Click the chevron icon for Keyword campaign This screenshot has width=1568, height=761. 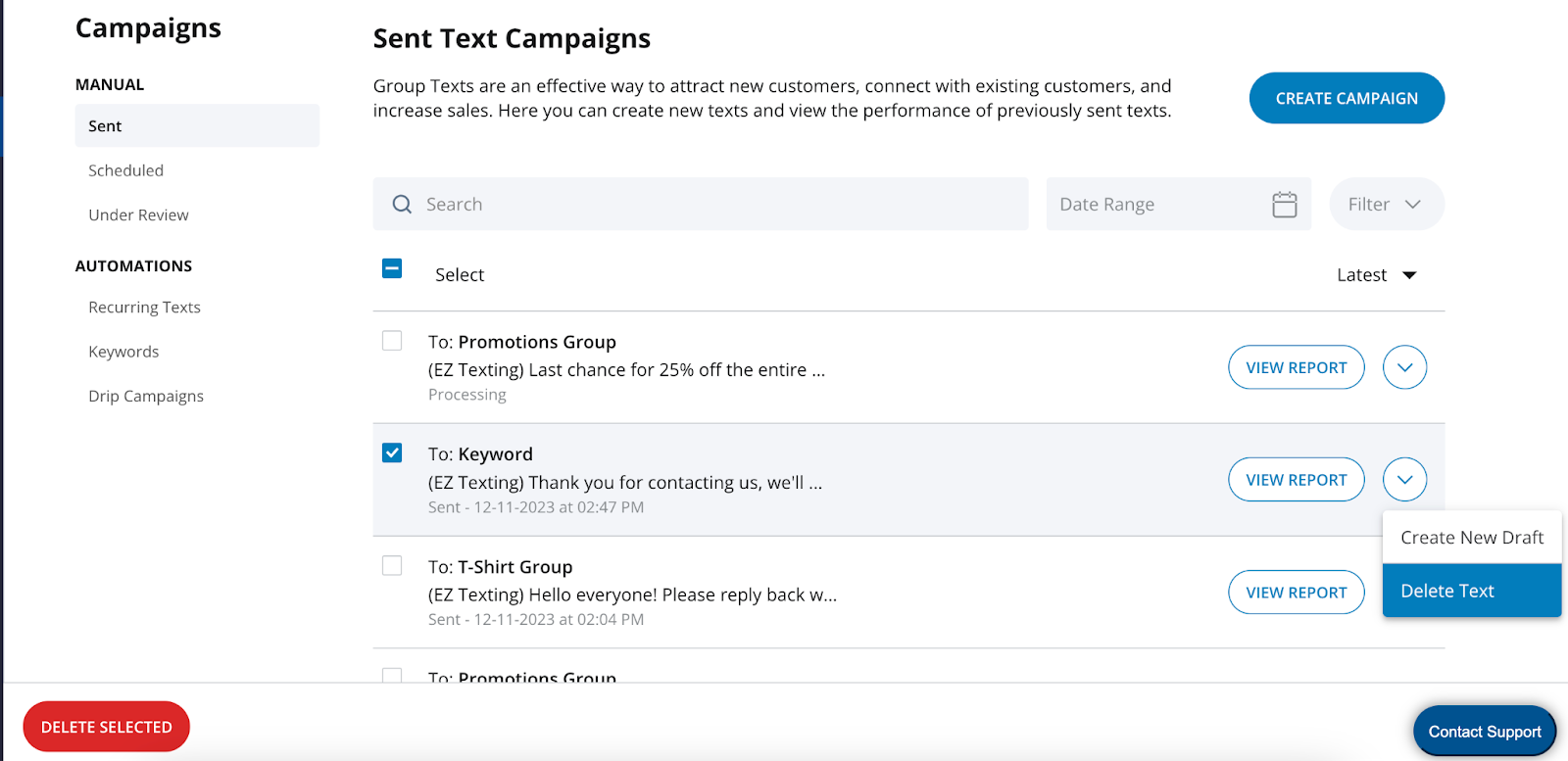[1404, 480]
